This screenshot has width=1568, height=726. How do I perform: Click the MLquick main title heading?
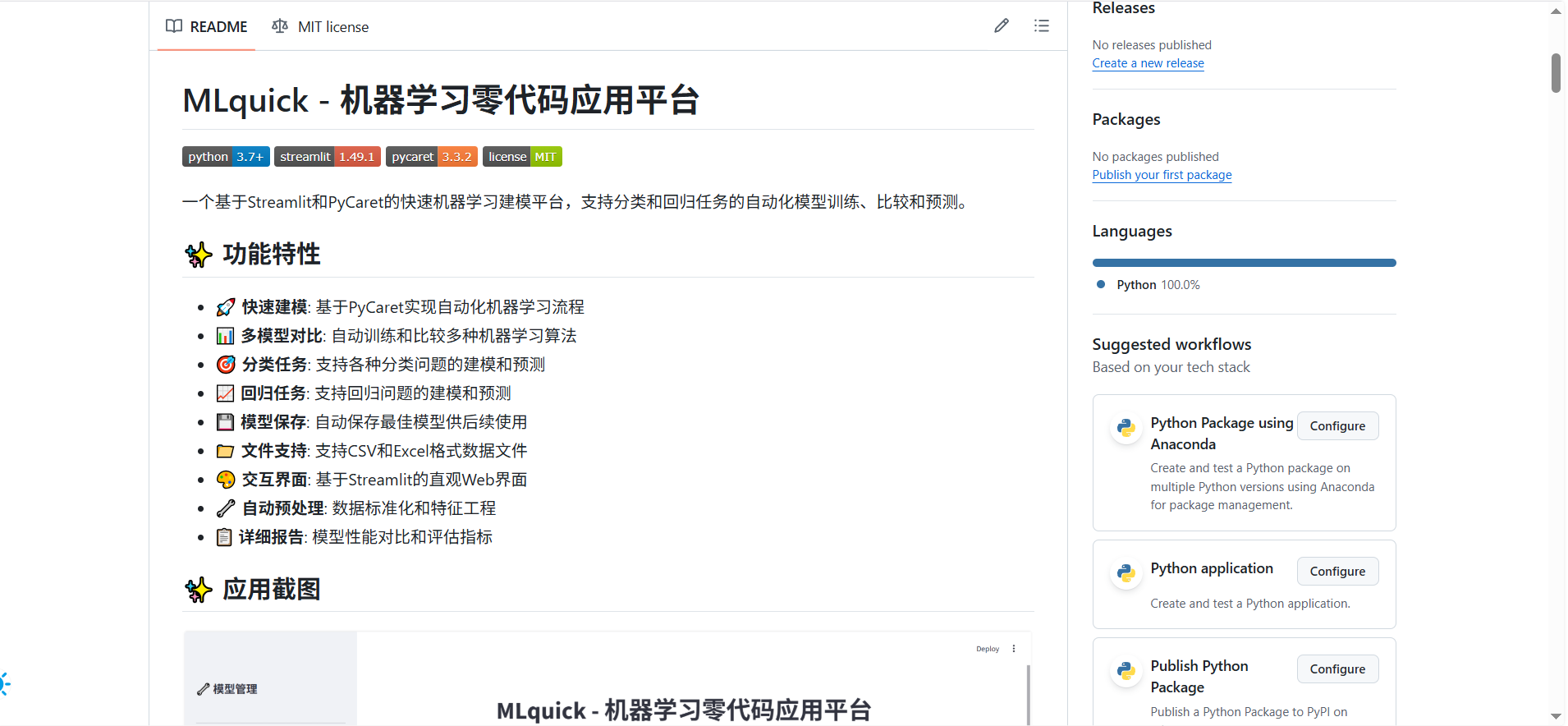[x=441, y=100]
